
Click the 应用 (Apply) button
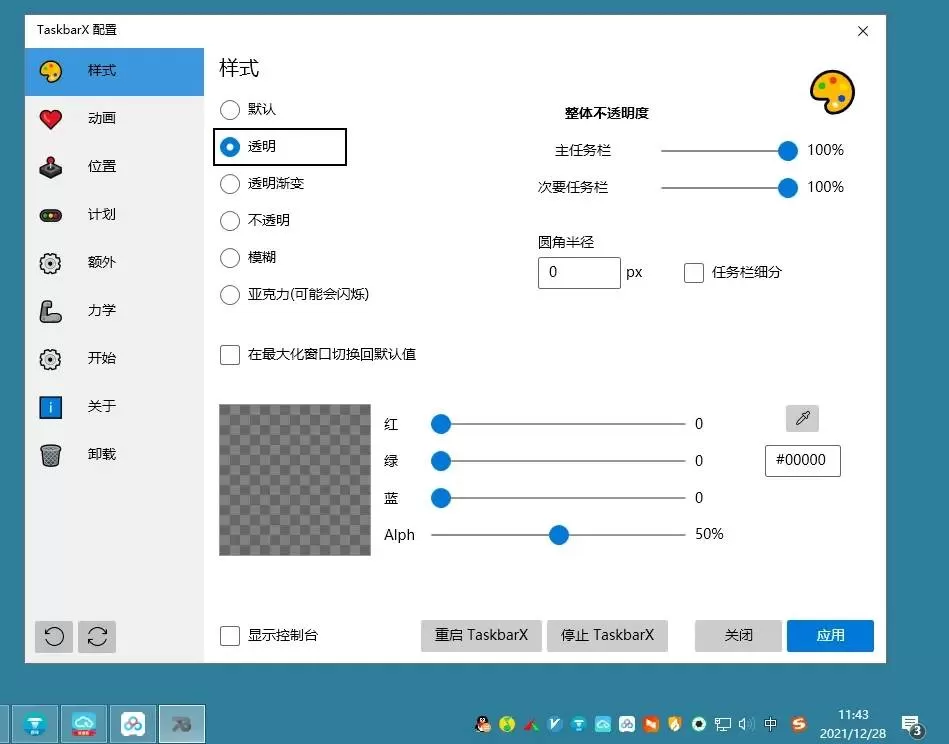click(x=830, y=635)
